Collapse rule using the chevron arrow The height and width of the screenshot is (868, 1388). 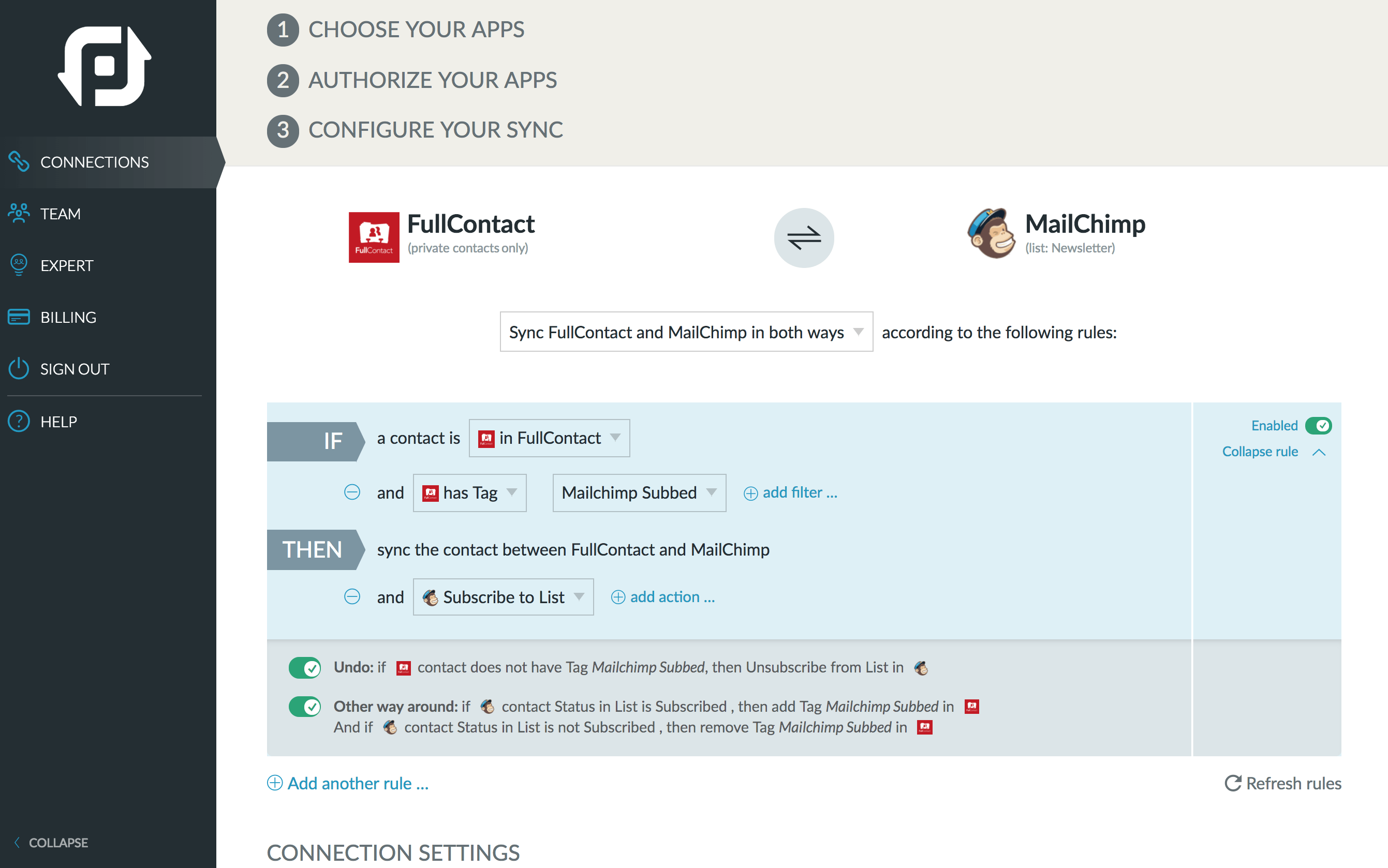click(x=1319, y=453)
